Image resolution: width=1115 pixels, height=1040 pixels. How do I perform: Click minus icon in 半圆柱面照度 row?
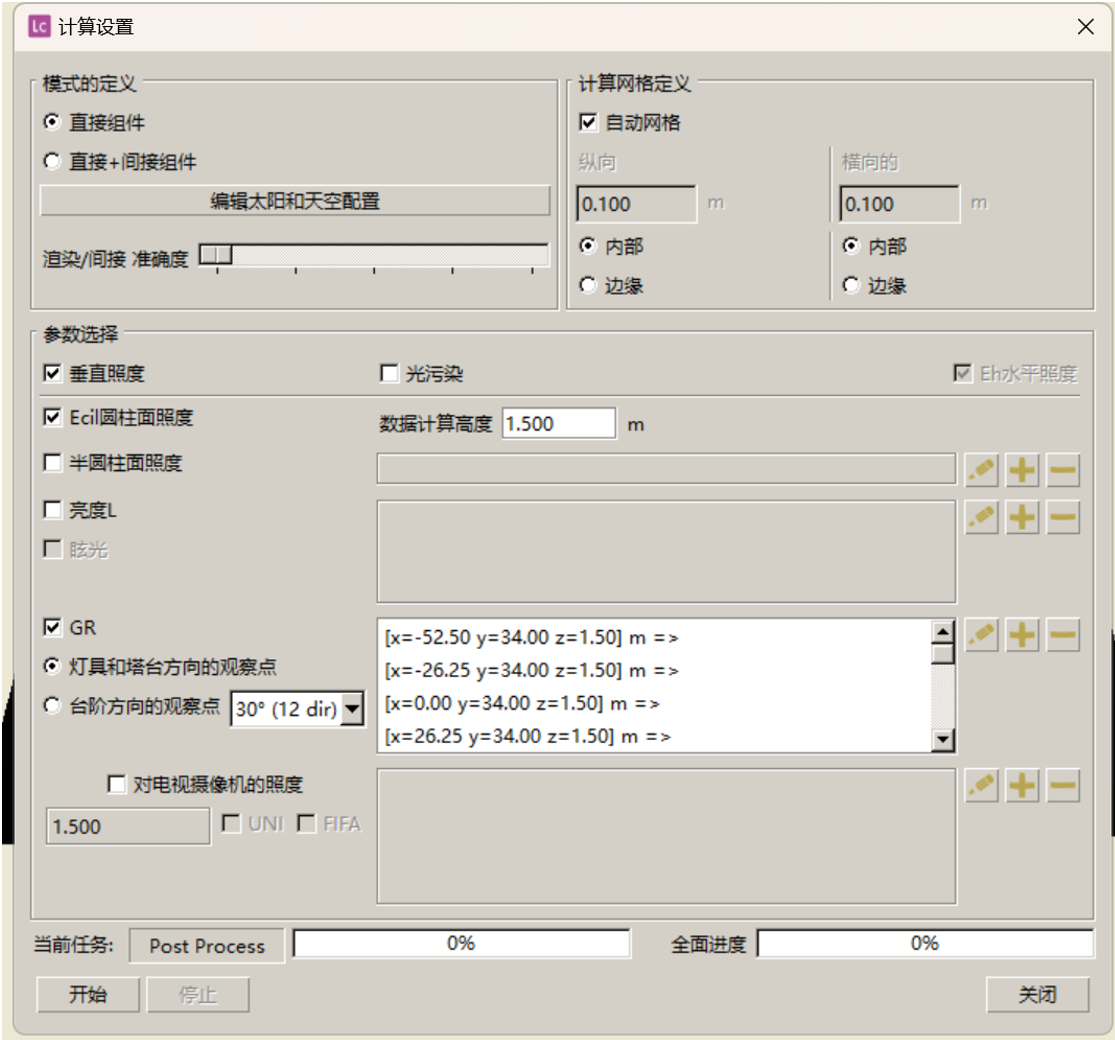point(1063,471)
